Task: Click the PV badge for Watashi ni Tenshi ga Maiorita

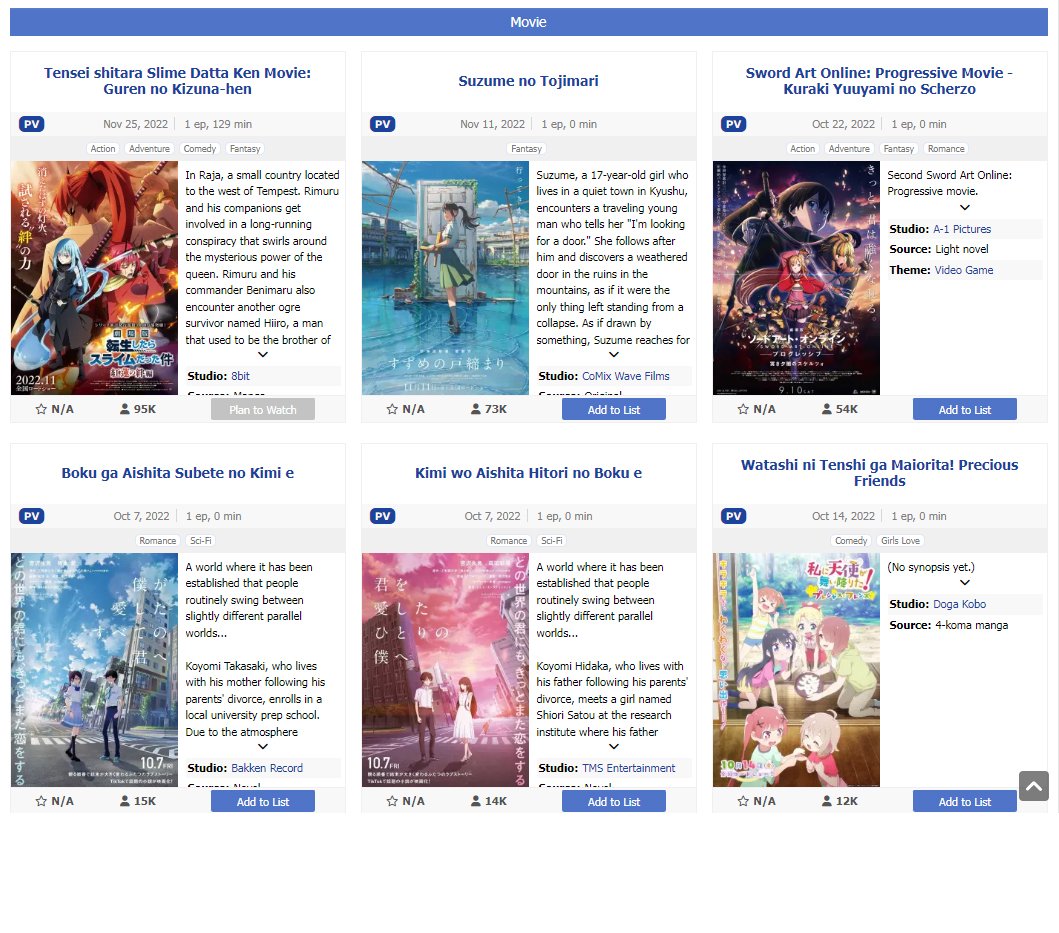Action: 733,516
